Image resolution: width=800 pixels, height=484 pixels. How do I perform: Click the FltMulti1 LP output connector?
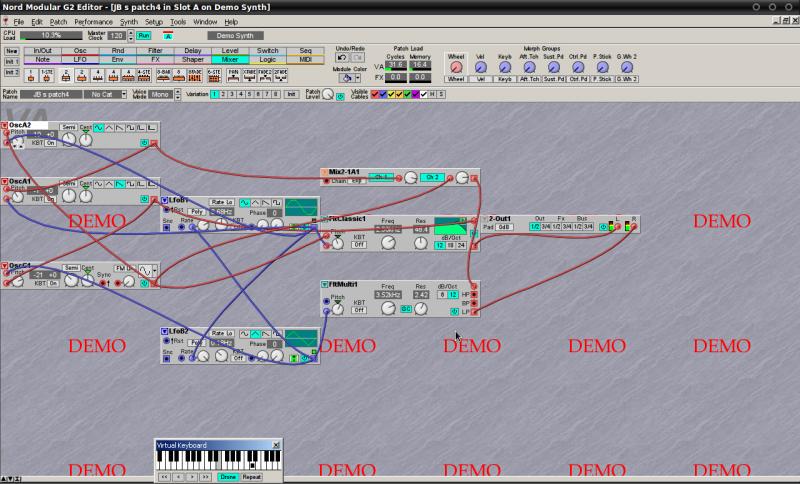[x=474, y=311]
